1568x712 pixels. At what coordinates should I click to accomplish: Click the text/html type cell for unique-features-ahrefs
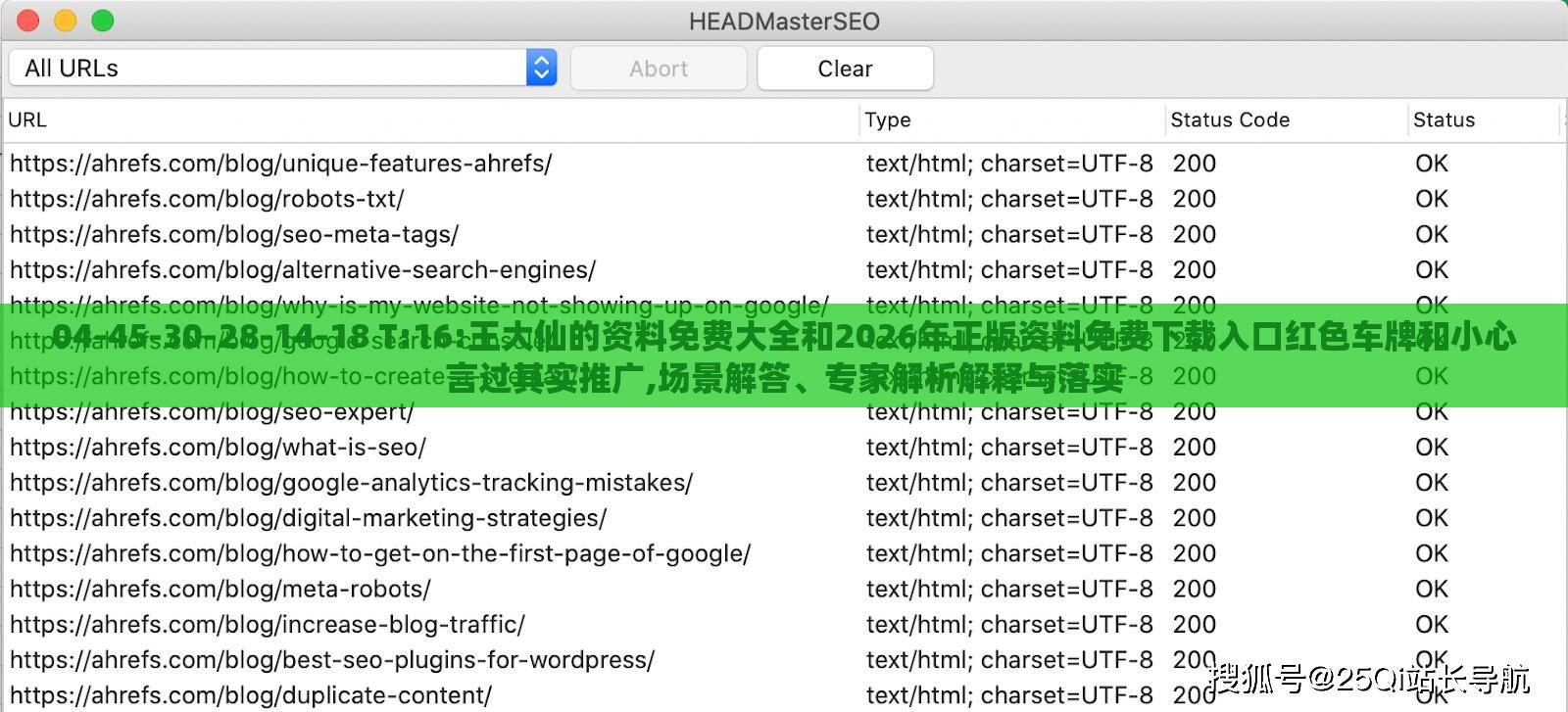coord(1009,164)
